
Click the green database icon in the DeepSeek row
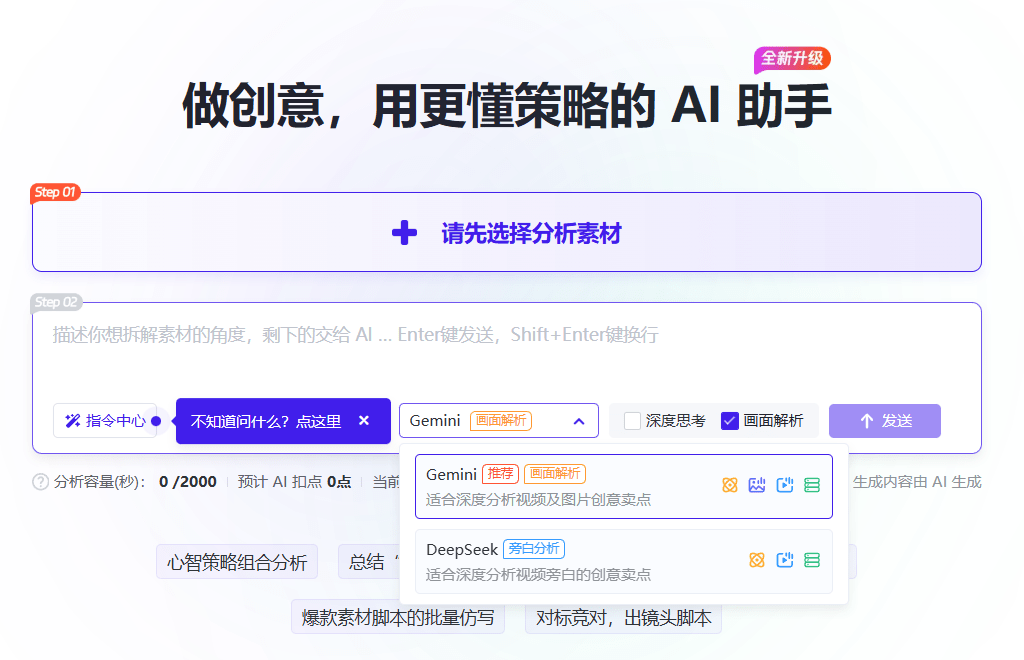812,561
